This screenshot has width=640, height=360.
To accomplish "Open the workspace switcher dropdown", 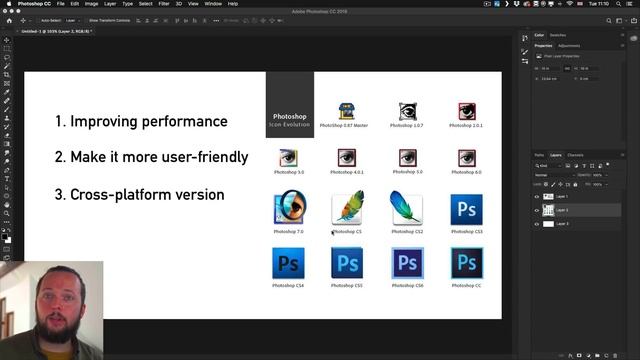I will tap(620, 20).
